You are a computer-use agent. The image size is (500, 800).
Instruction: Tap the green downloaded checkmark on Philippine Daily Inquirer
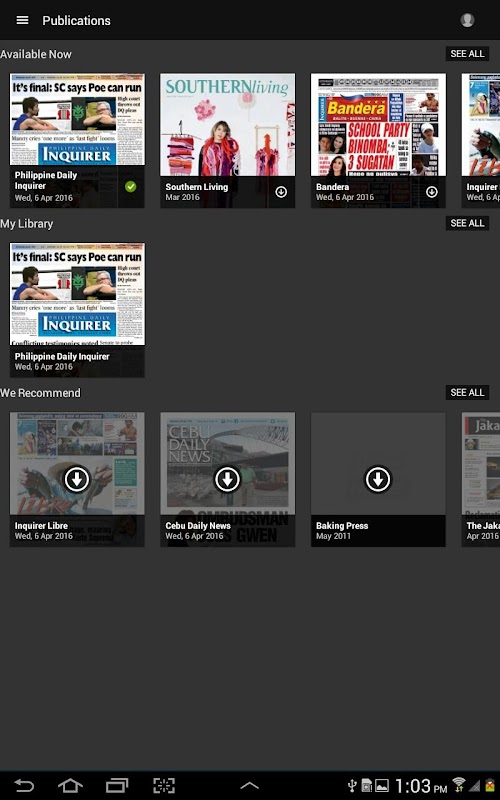pos(131,187)
